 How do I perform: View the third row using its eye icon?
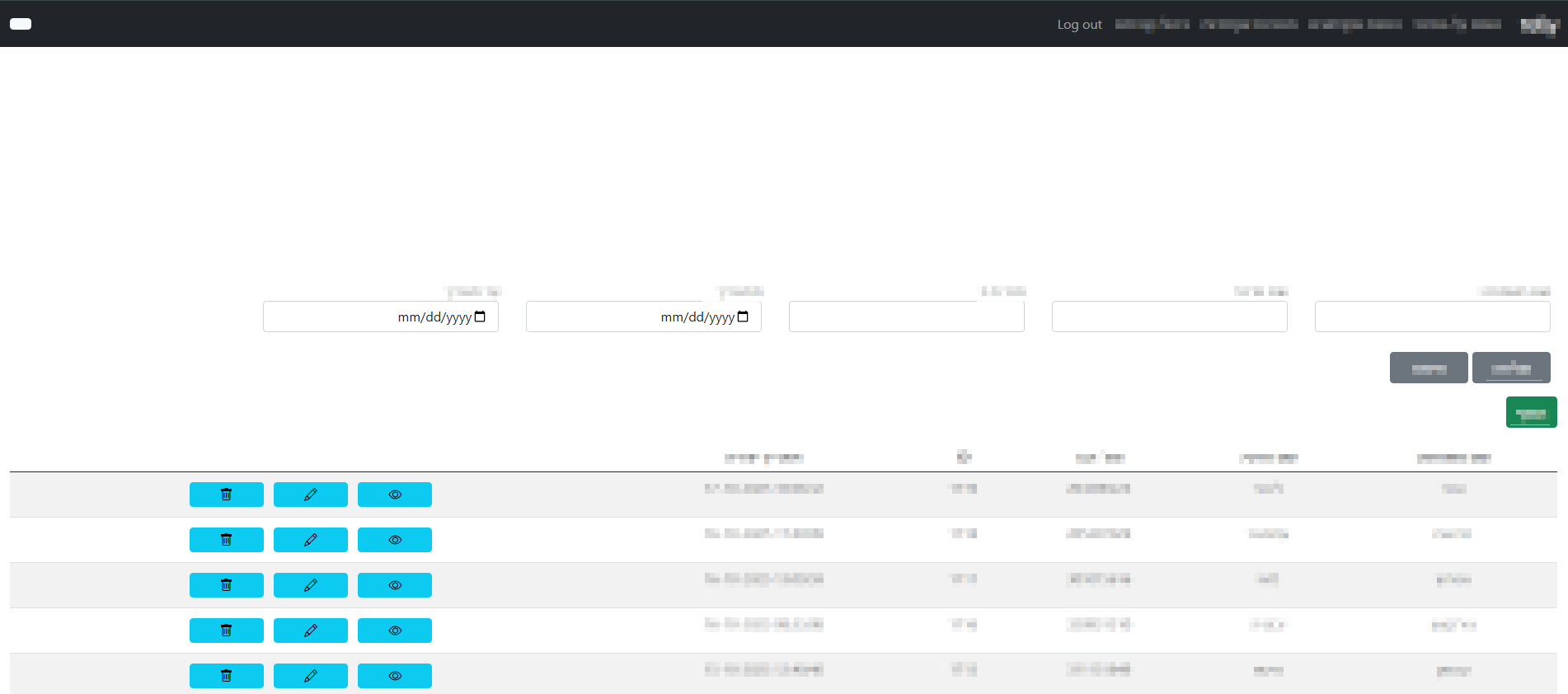pos(394,585)
